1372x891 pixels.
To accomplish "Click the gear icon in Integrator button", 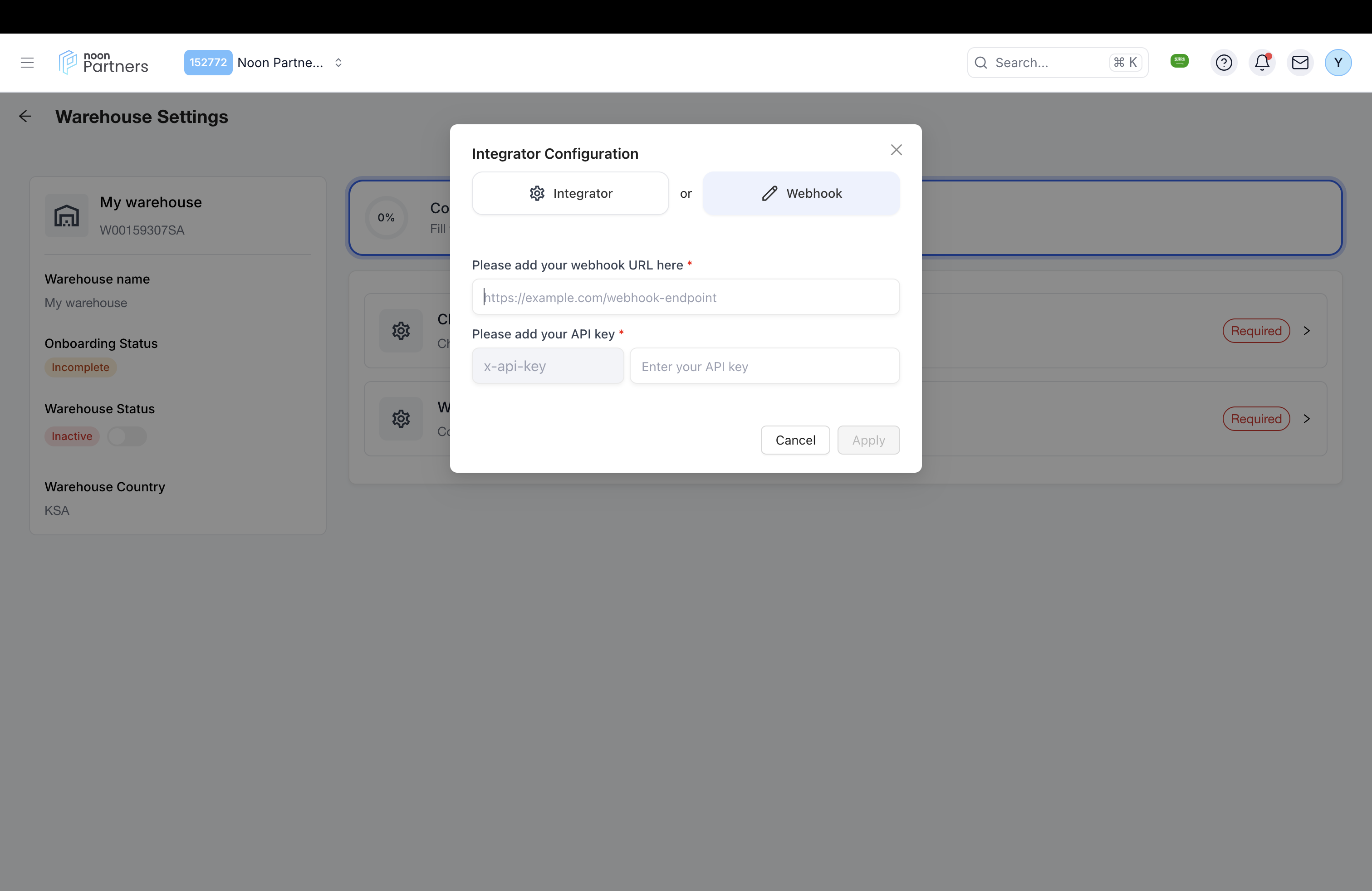I will 537,193.
